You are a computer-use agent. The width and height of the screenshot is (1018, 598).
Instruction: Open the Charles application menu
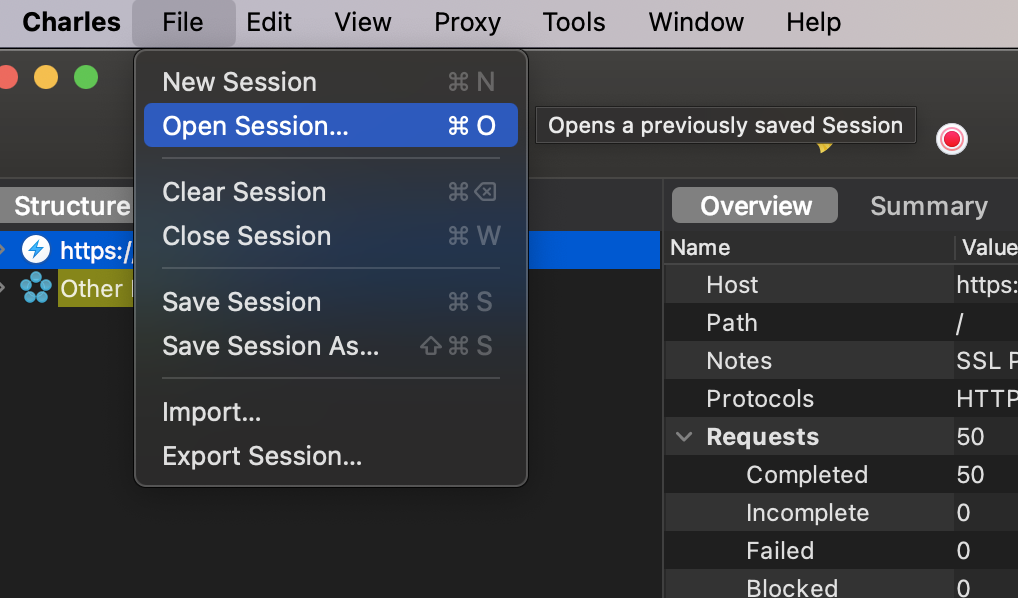[x=71, y=22]
